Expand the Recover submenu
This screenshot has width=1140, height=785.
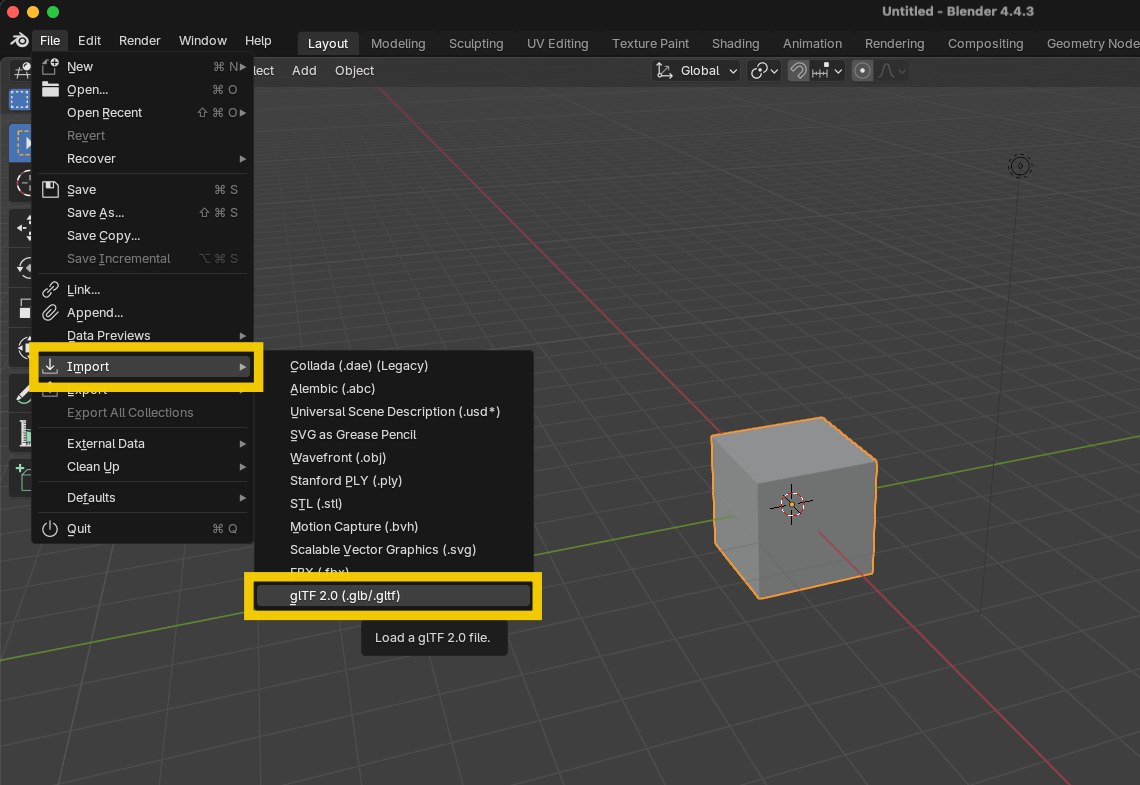(142, 159)
